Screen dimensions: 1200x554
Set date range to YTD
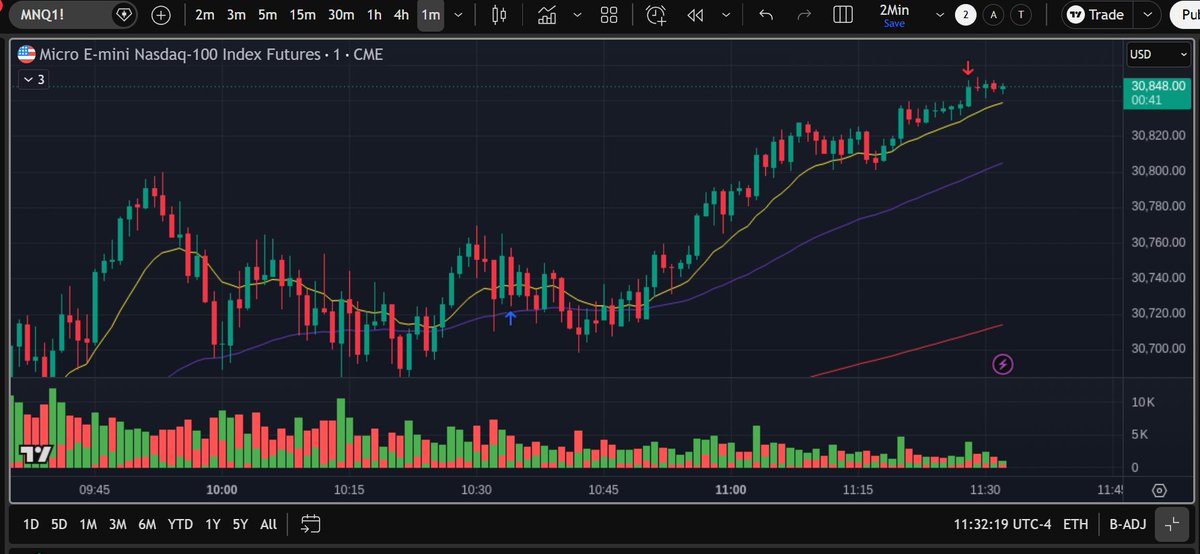point(181,524)
